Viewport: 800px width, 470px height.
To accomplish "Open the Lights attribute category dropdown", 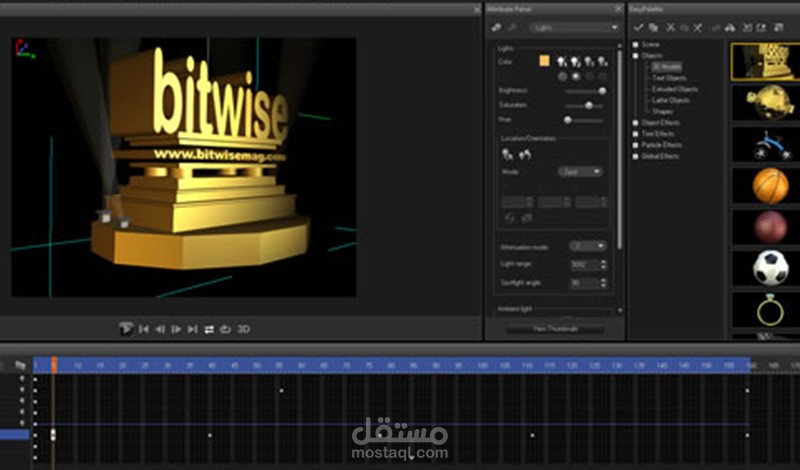I will [x=574, y=28].
